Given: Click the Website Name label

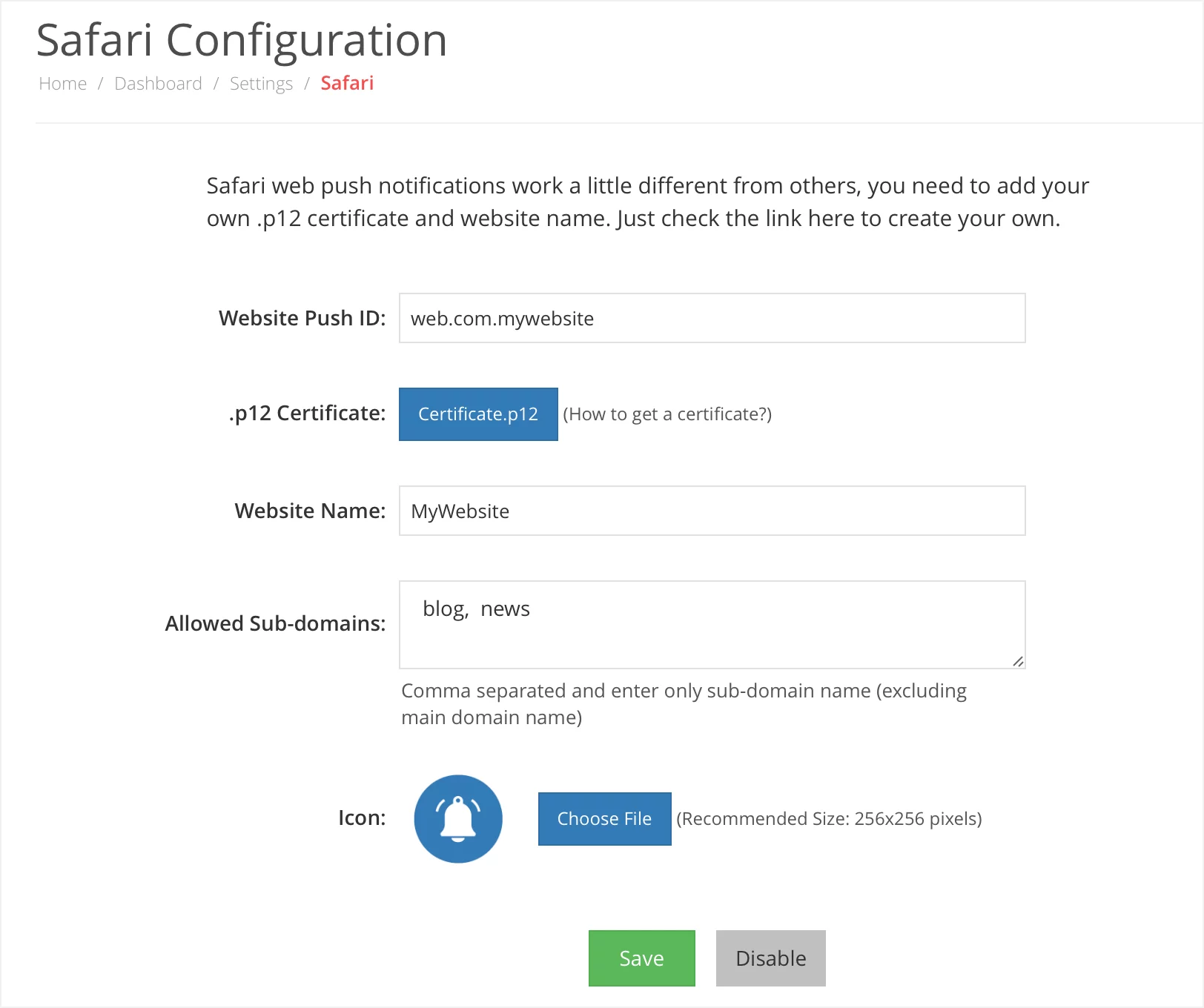Looking at the screenshot, I should (x=311, y=511).
